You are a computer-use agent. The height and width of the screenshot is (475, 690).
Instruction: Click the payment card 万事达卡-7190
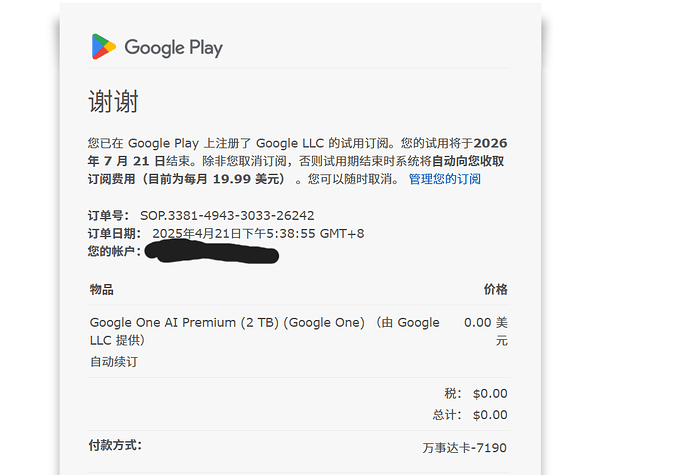[464, 448]
